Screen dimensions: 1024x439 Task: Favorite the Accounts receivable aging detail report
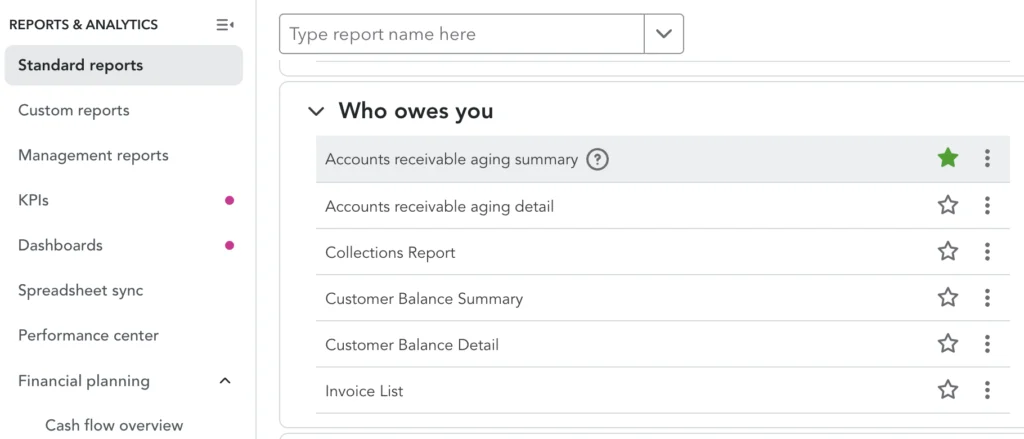(948, 205)
